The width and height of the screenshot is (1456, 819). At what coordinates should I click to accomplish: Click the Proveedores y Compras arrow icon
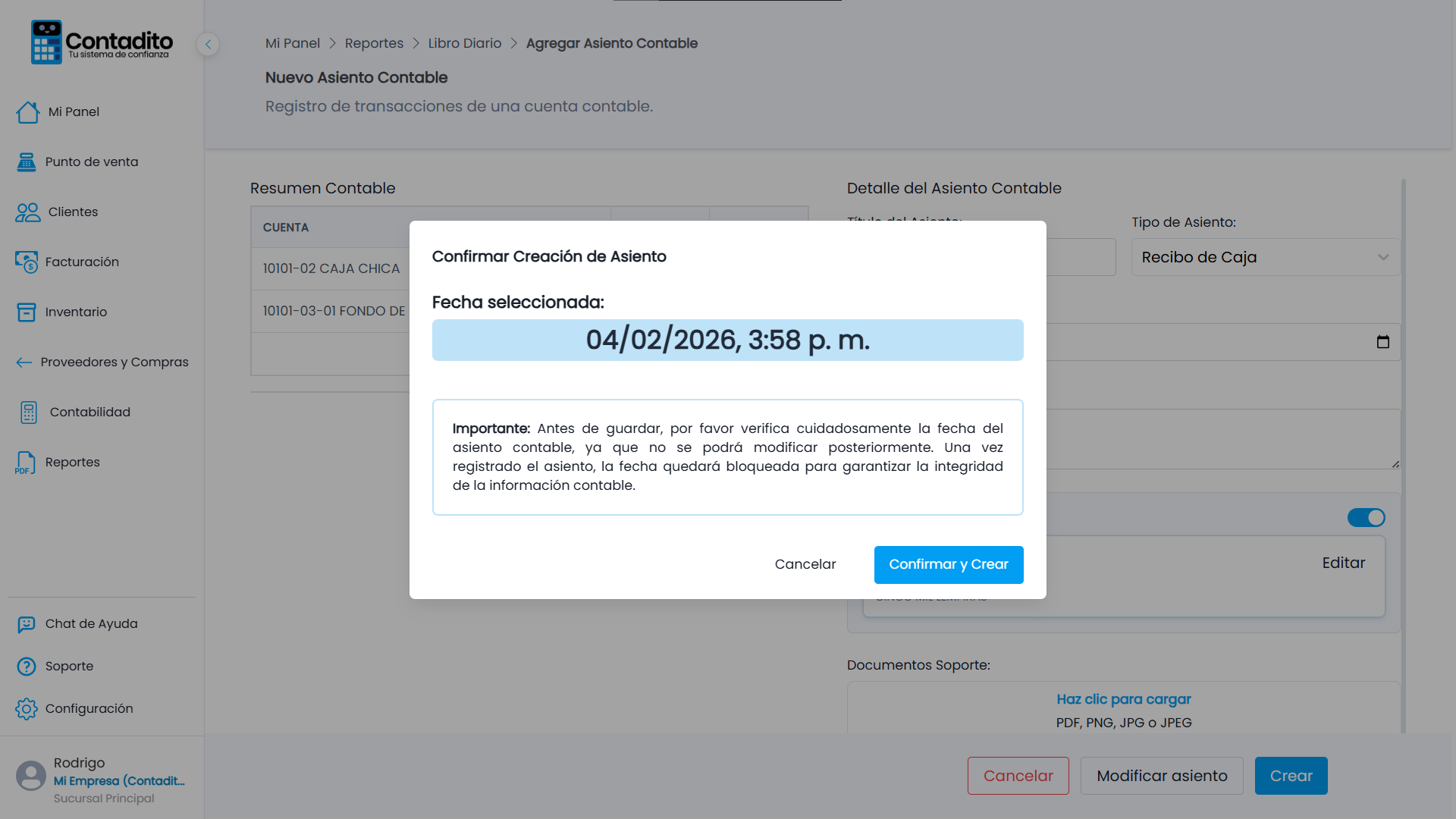pyautogui.click(x=24, y=362)
